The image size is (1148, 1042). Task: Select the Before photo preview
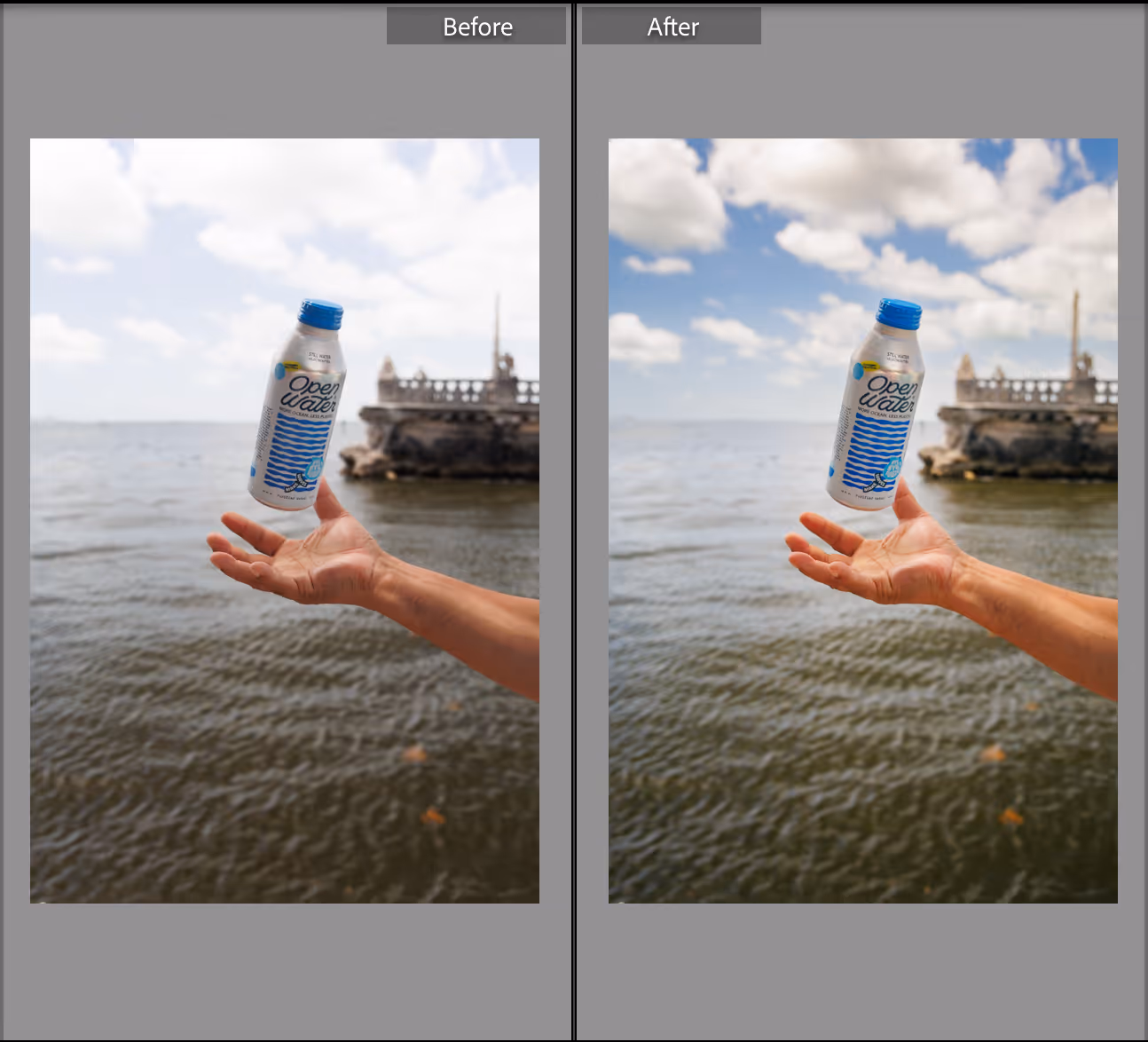click(x=285, y=521)
